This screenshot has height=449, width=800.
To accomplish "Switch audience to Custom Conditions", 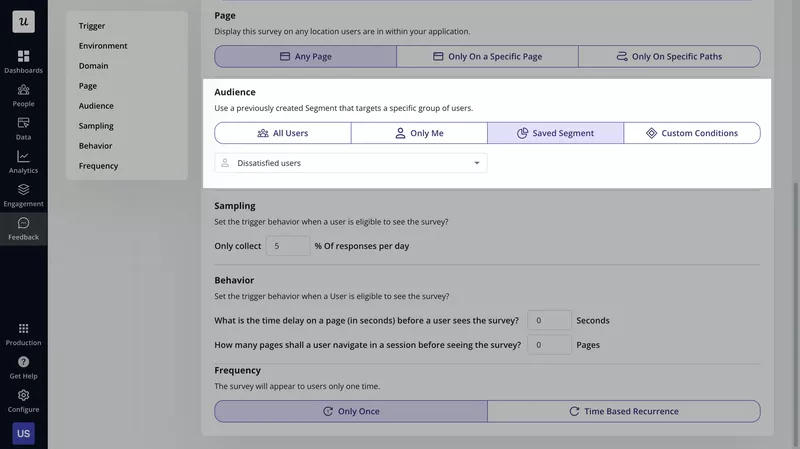I will (x=691, y=133).
